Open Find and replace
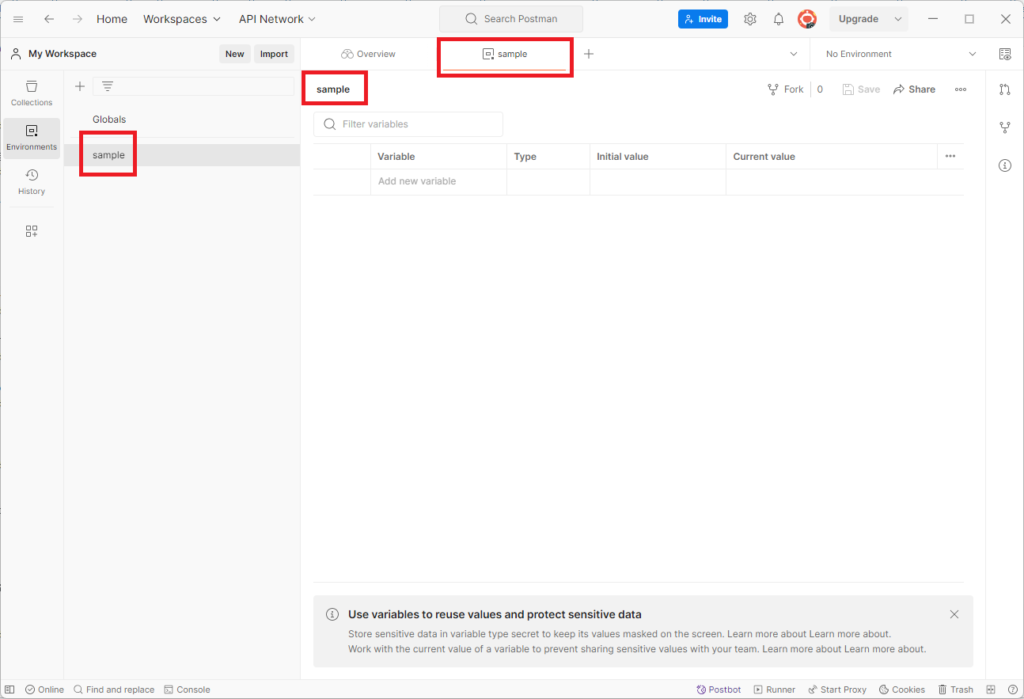The image size is (1024, 699). coord(114,689)
